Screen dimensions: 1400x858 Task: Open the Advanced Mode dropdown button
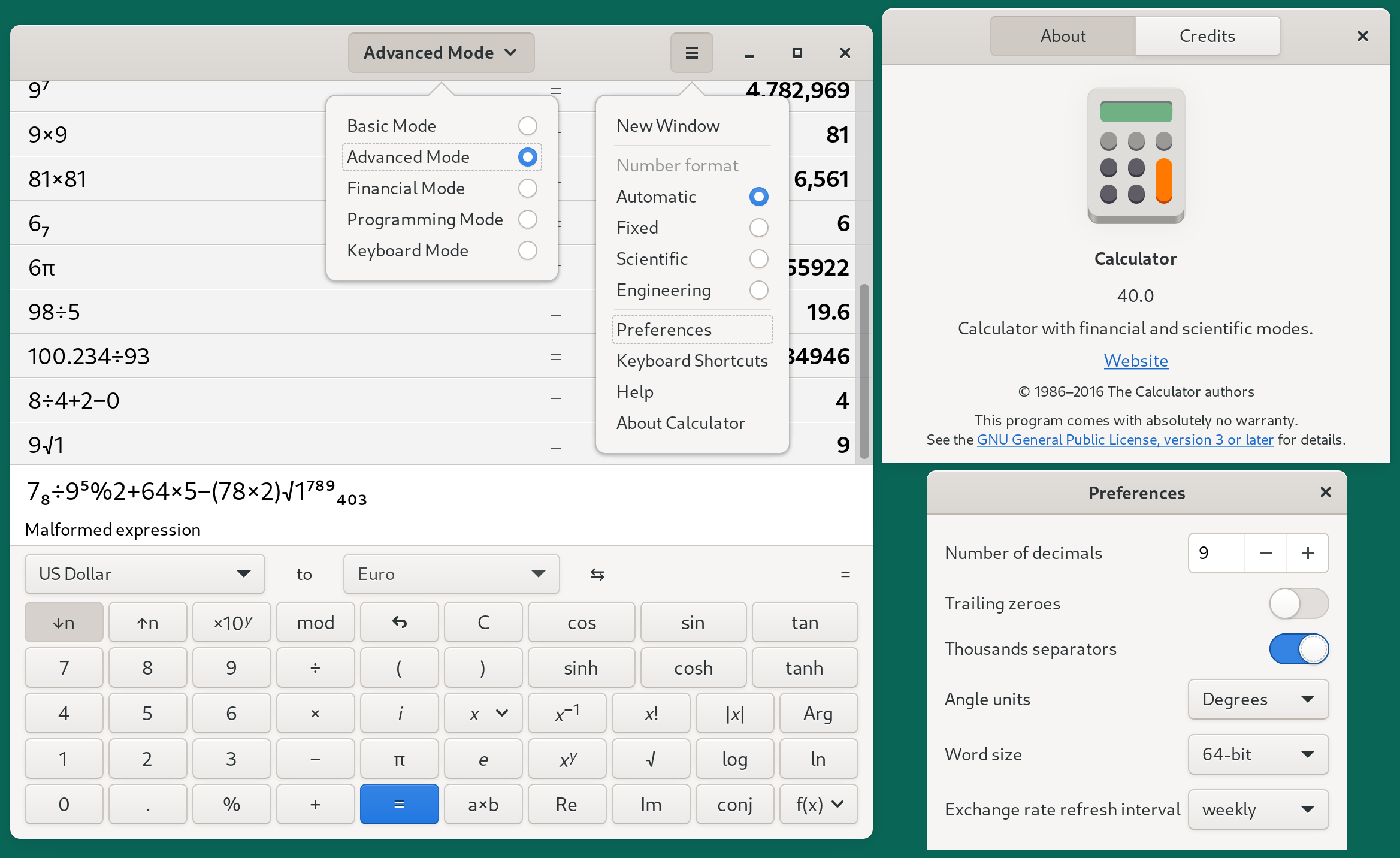coord(441,53)
